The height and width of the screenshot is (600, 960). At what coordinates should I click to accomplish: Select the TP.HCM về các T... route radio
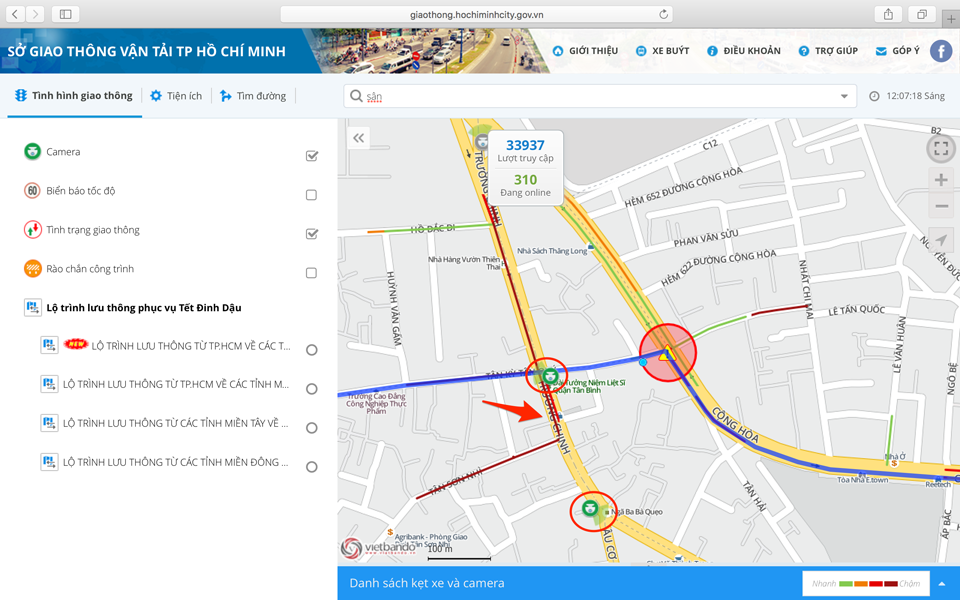[312, 350]
